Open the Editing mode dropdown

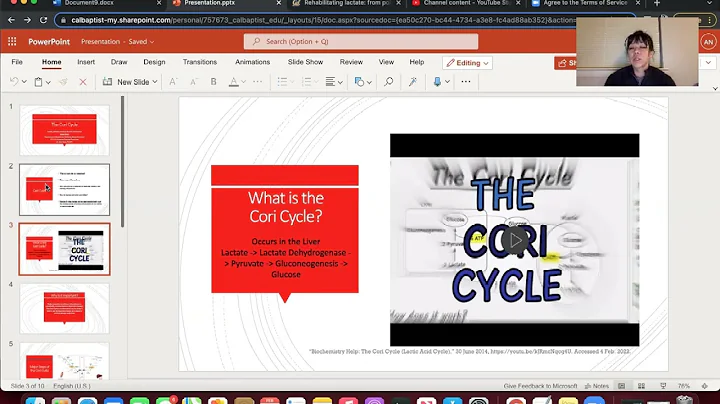467,63
